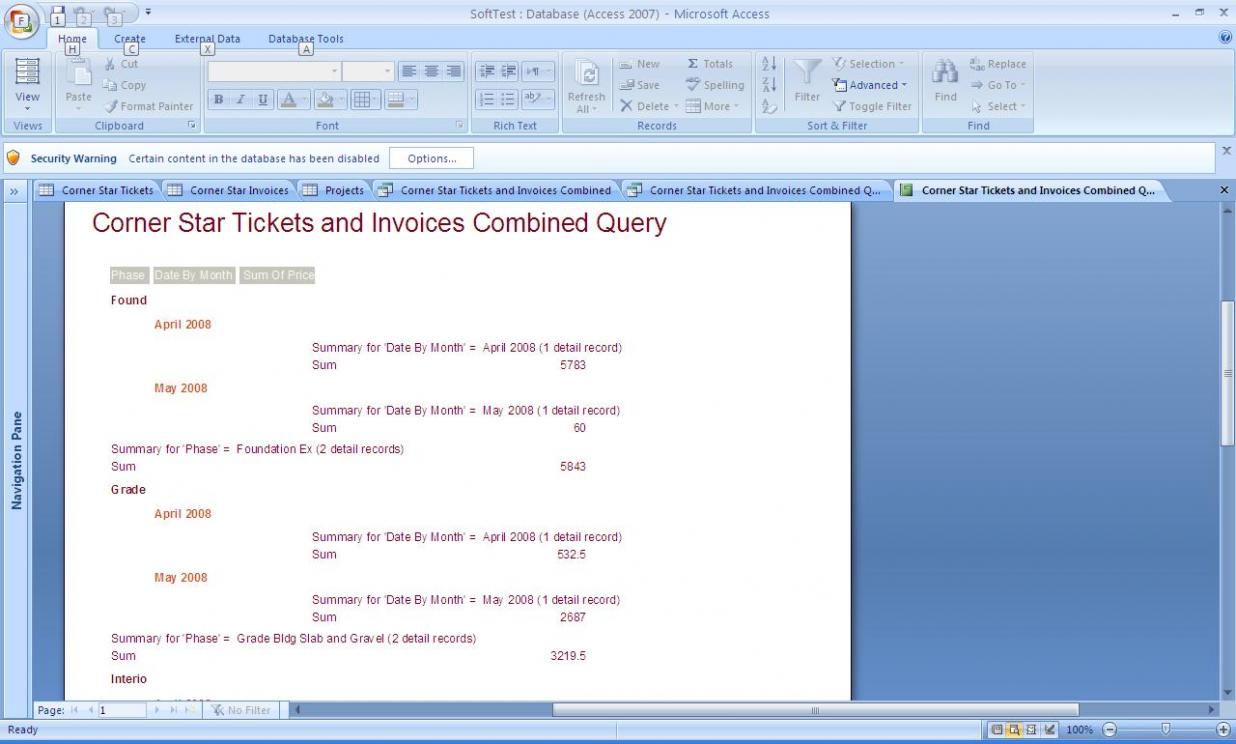This screenshot has height=744, width=1236.
Task: Apply numbered list formatting
Action: coord(486,99)
